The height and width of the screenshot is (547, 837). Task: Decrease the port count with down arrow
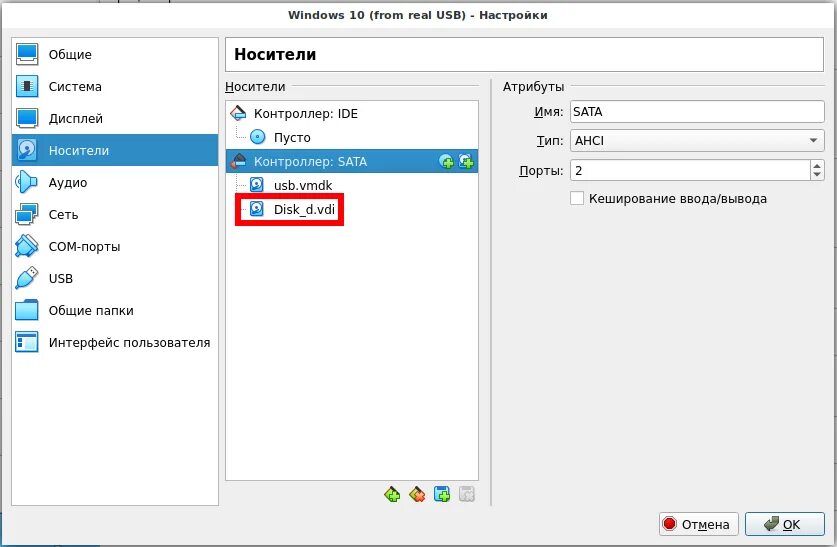817,176
